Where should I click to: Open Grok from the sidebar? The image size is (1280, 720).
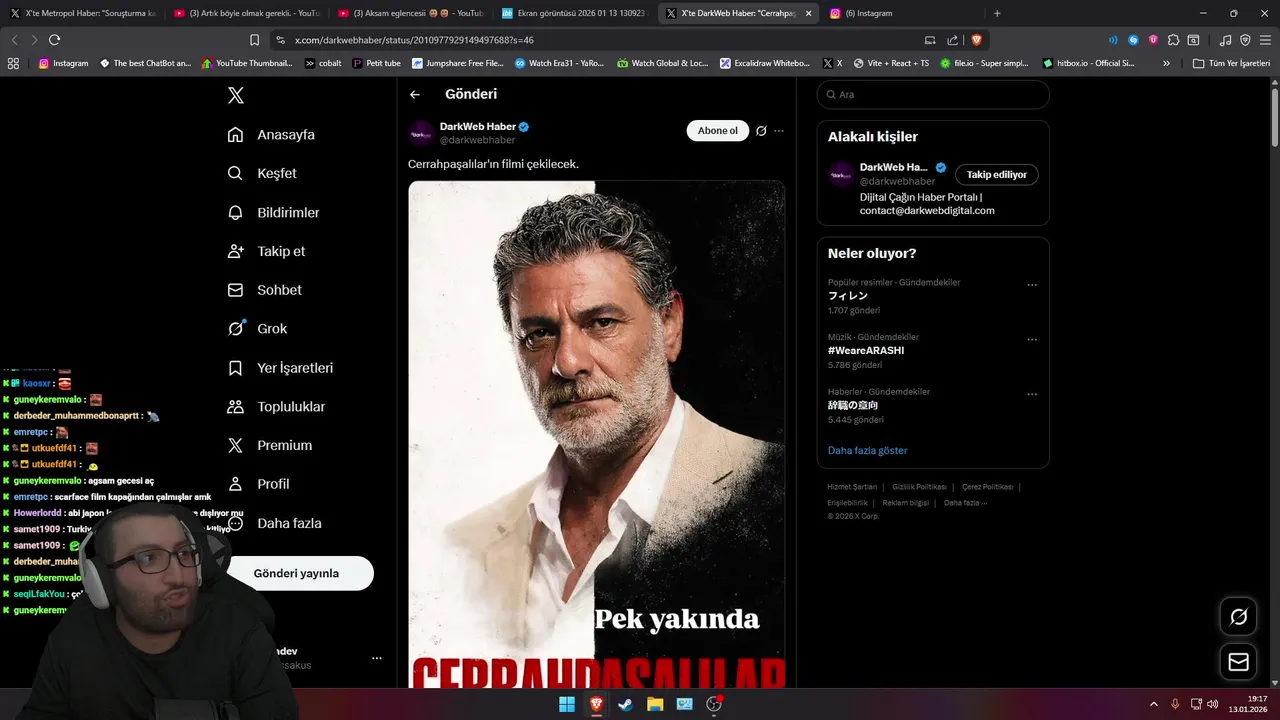[x=257, y=328]
